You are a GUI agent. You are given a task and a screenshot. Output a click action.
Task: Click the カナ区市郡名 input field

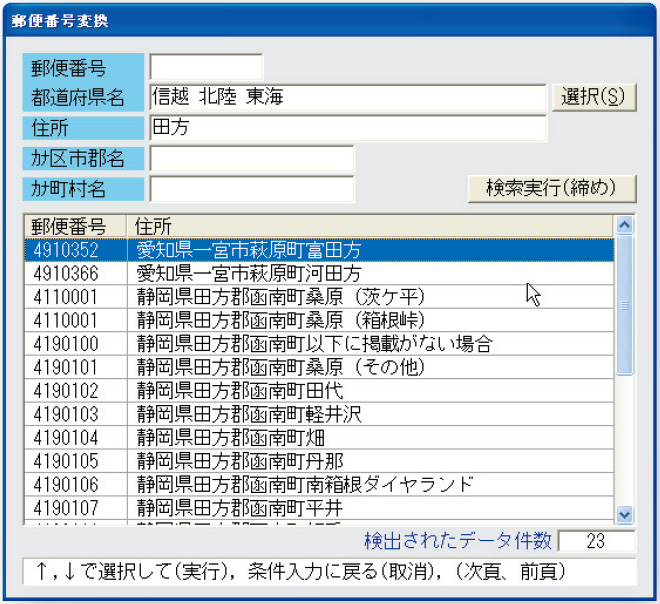coord(252,159)
